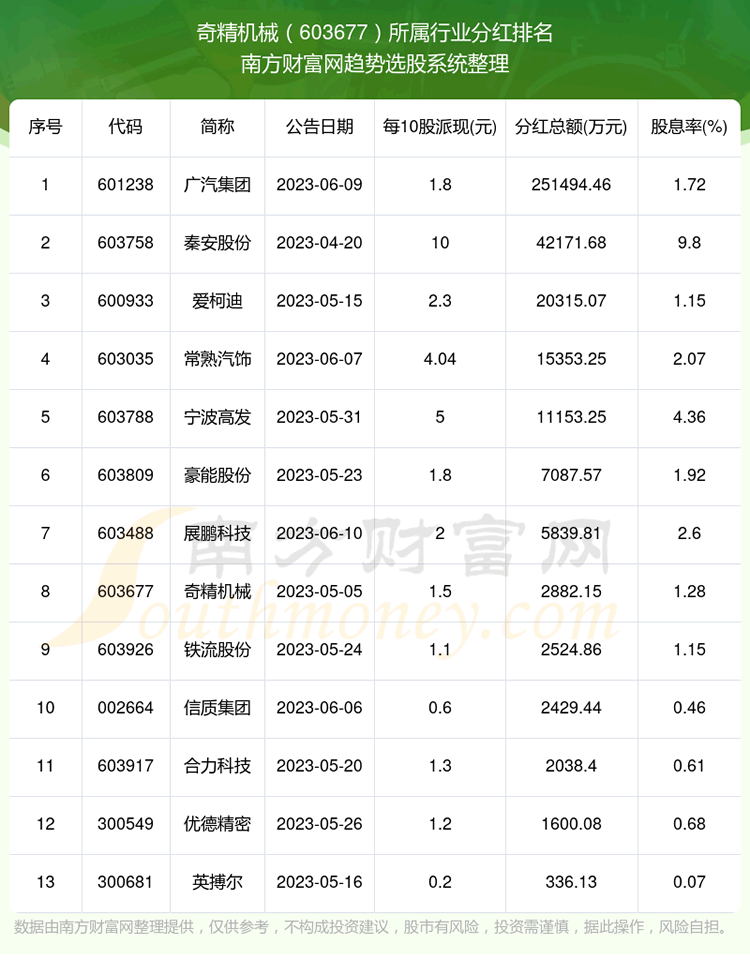Click the 分红总额(万元) column header
This screenshot has width=750, height=975.
pyautogui.click(x=571, y=127)
